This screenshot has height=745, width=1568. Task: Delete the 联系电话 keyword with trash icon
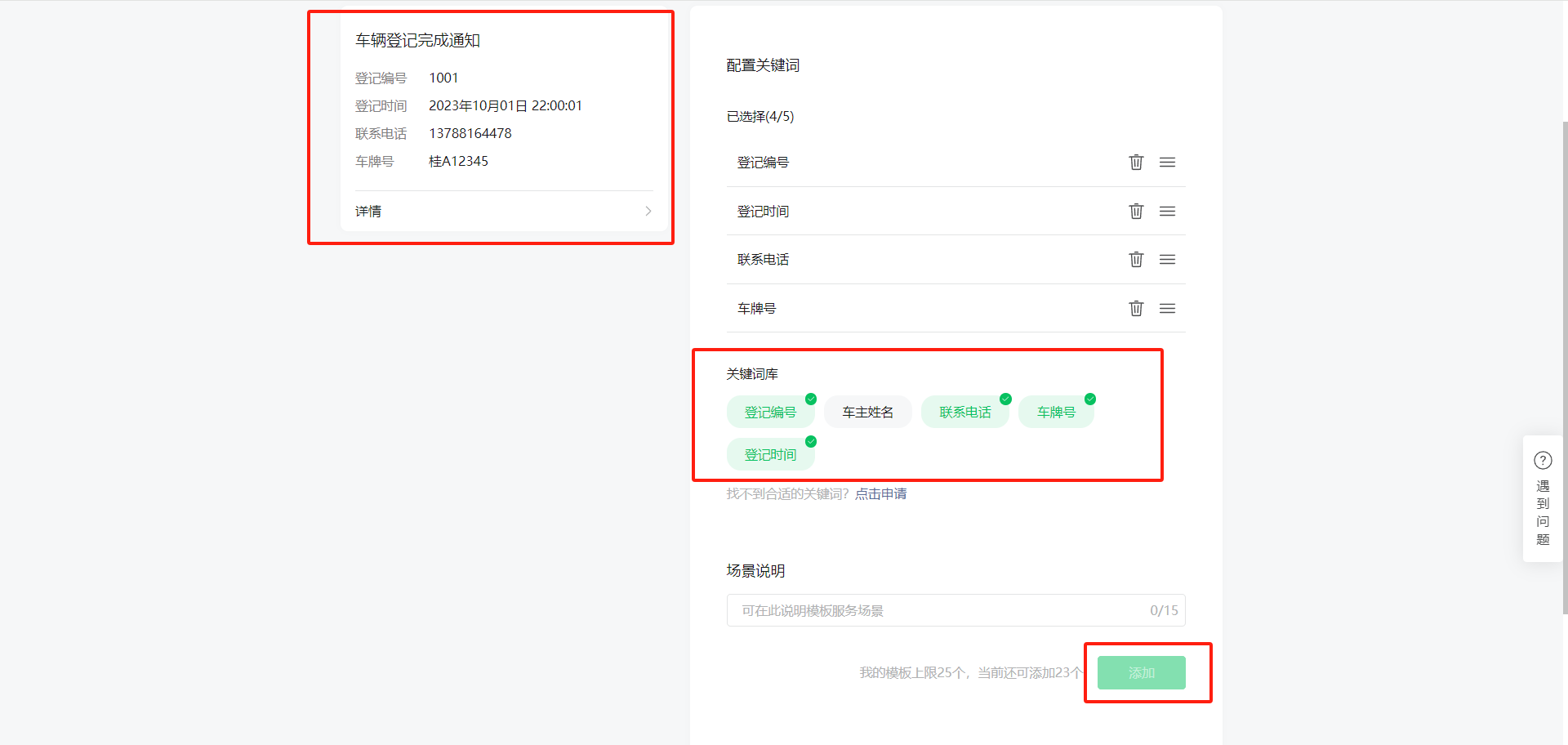coord(1136,259)
